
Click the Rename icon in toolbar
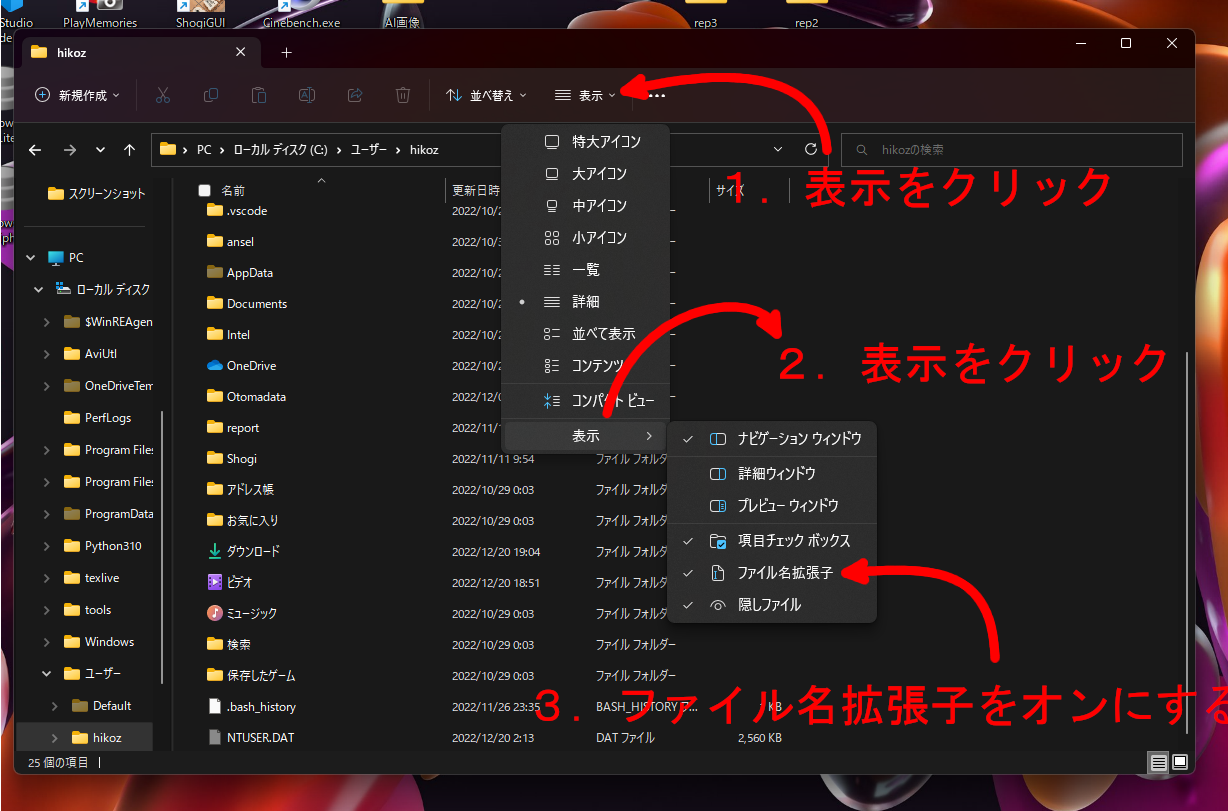pyautogui.click(x=307, y=95)
